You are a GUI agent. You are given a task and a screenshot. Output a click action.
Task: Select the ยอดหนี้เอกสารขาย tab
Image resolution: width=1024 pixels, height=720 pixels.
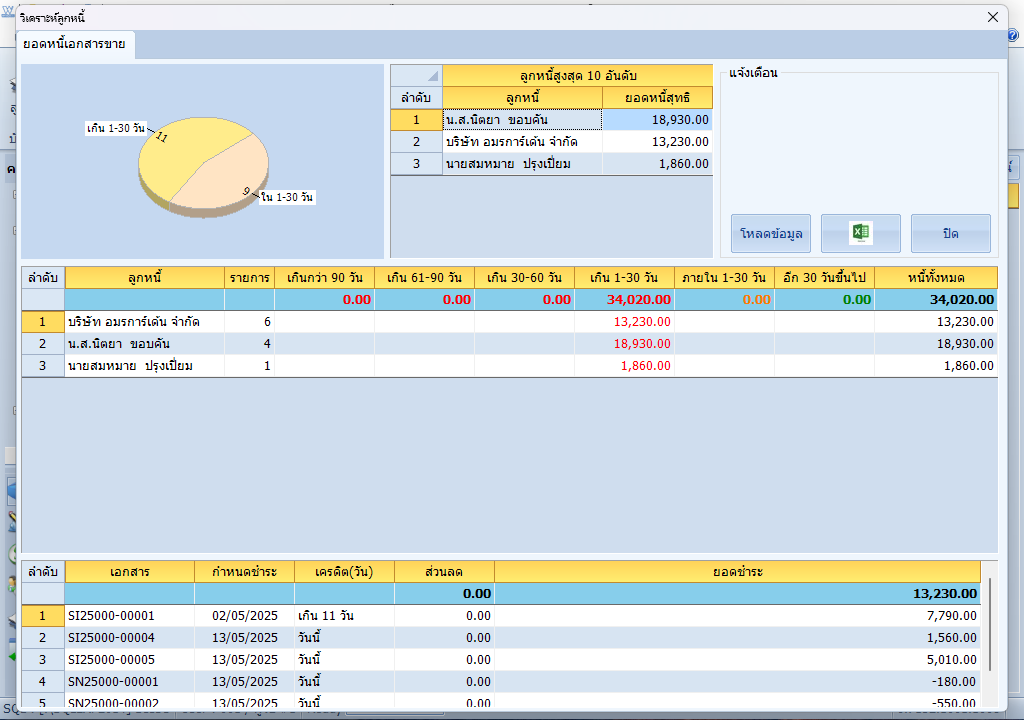tap(76, 44)
